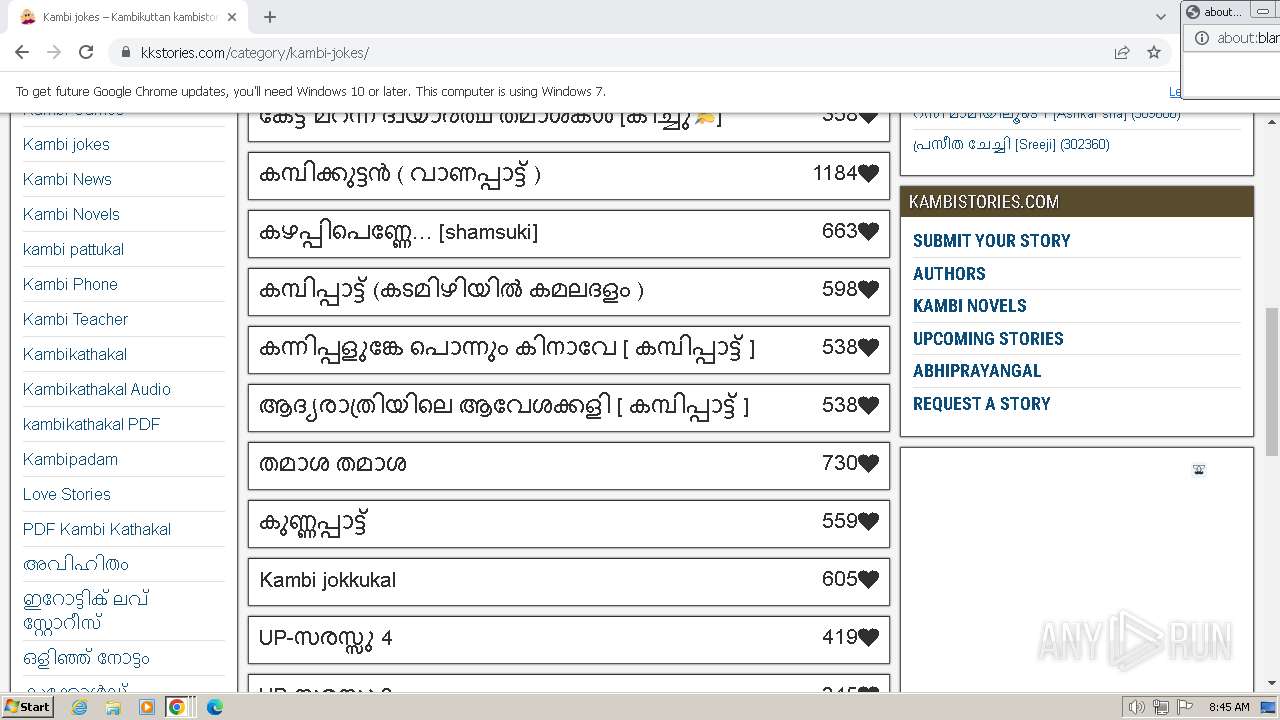
Task: Click KAMBI NOVELS sidebar menu link
Action: click(x=969, y=306)
